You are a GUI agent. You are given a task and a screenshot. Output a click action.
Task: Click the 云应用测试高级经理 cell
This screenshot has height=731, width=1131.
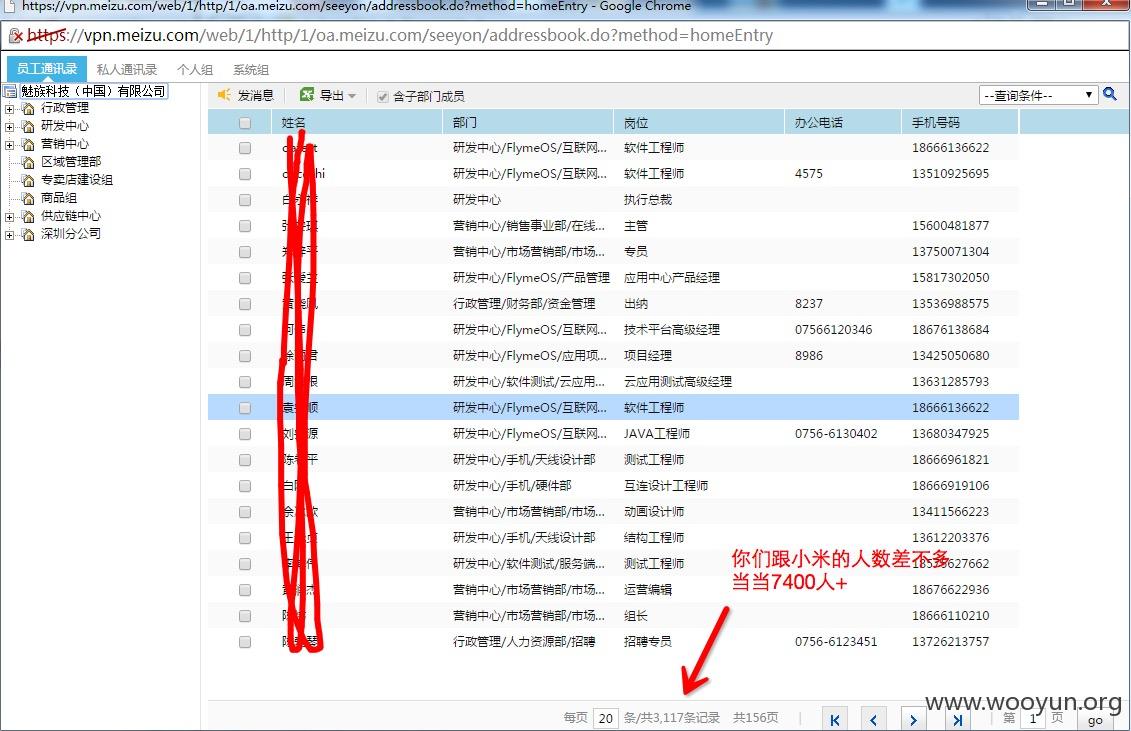tap(677, 382)
